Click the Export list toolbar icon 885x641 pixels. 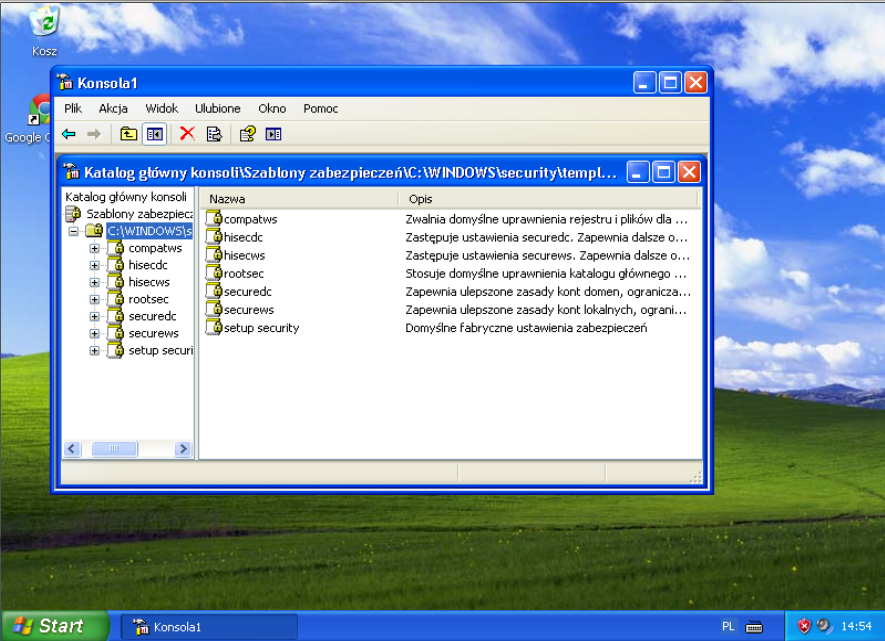tap(214, 134)
